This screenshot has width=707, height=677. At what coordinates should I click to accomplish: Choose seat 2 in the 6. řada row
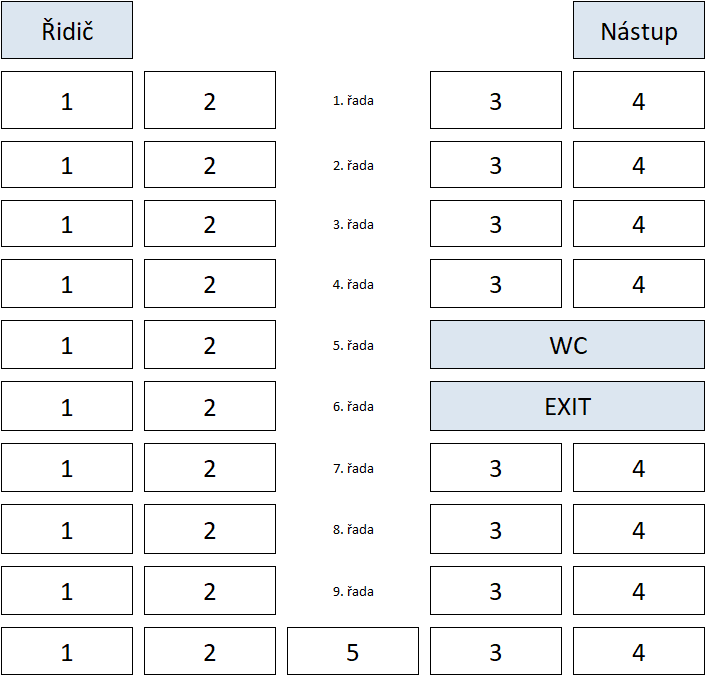tap(210, 406)
